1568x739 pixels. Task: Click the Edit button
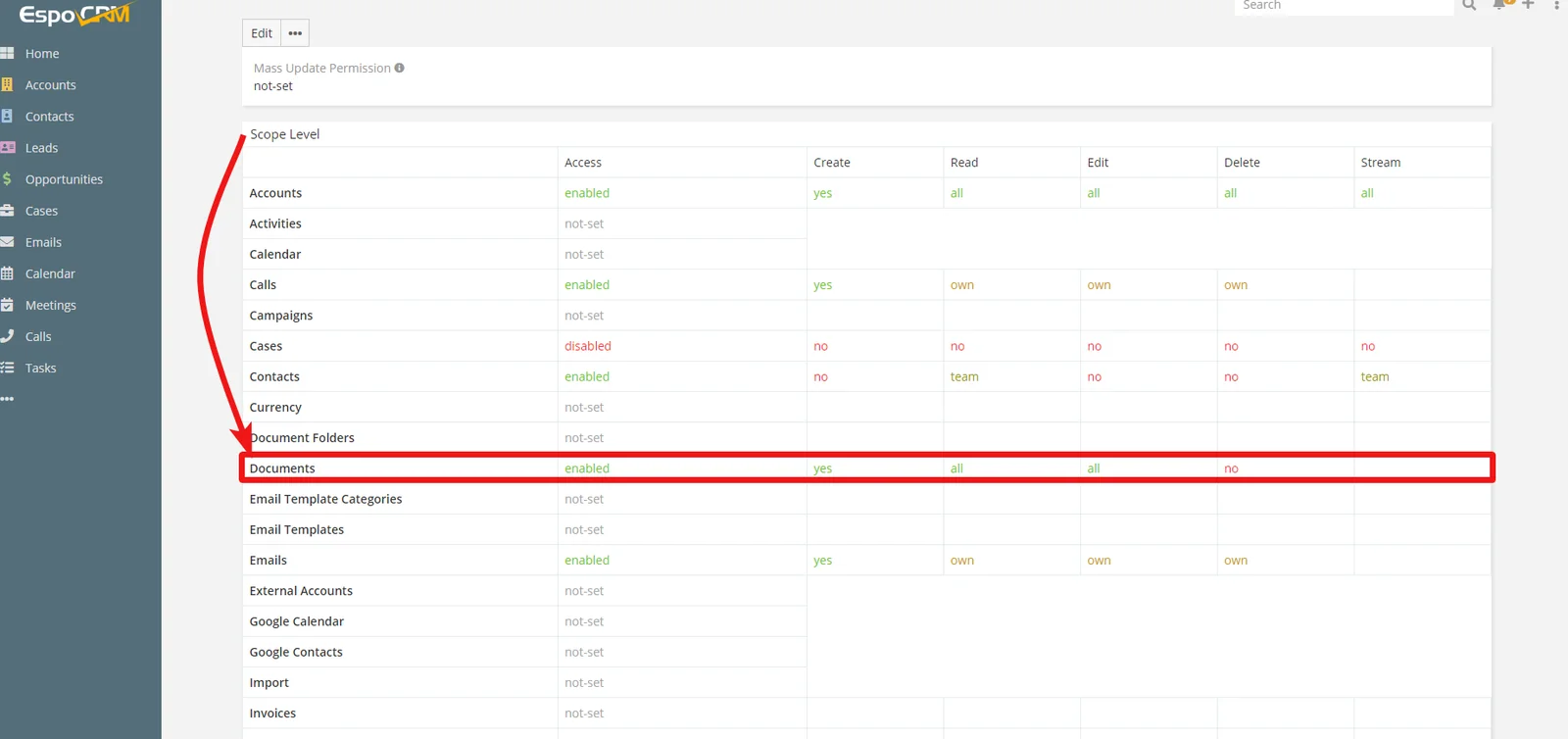tap(262, 33)
